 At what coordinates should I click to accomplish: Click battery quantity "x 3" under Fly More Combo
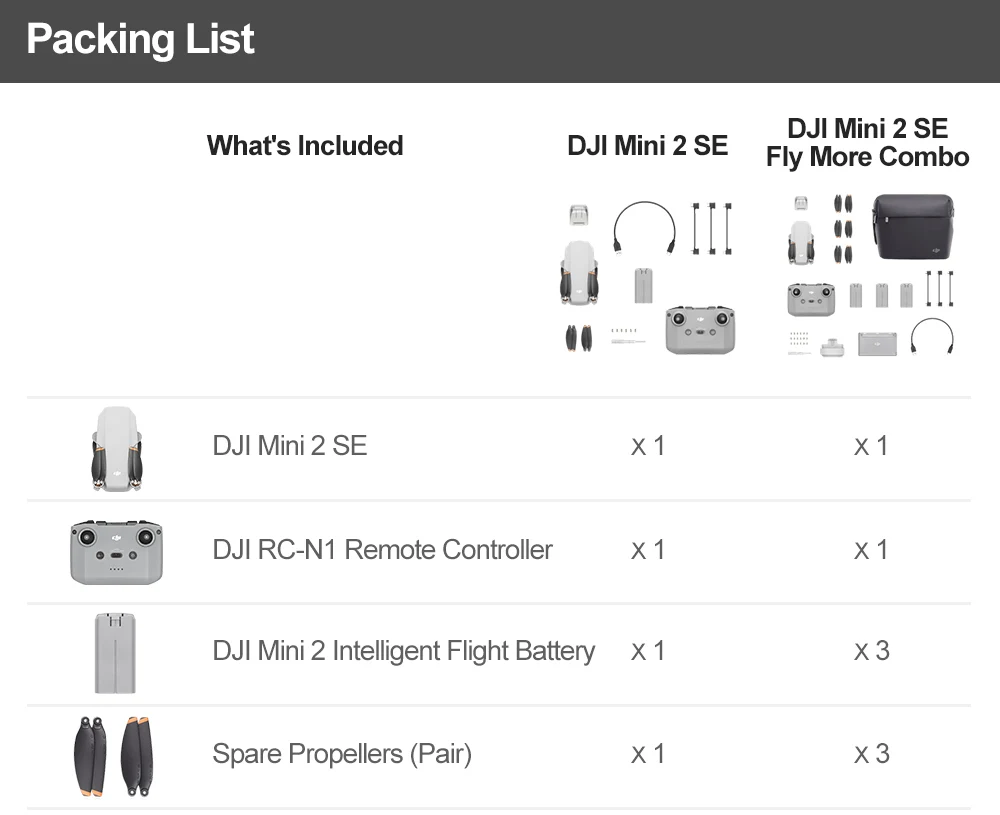click(x=871, y=651)
